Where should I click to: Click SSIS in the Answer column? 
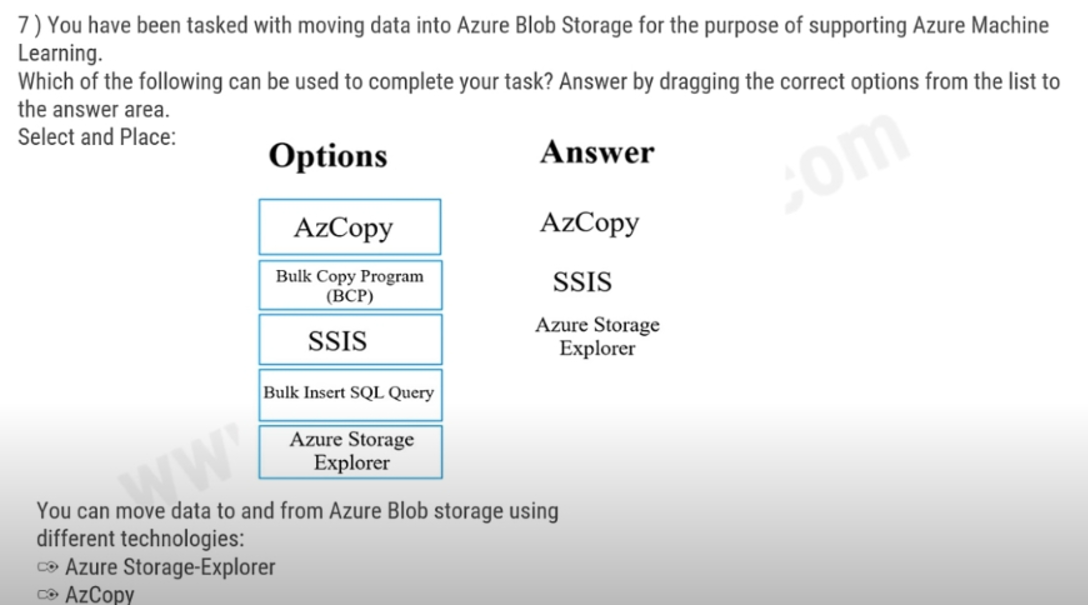(x=582, y=282)
